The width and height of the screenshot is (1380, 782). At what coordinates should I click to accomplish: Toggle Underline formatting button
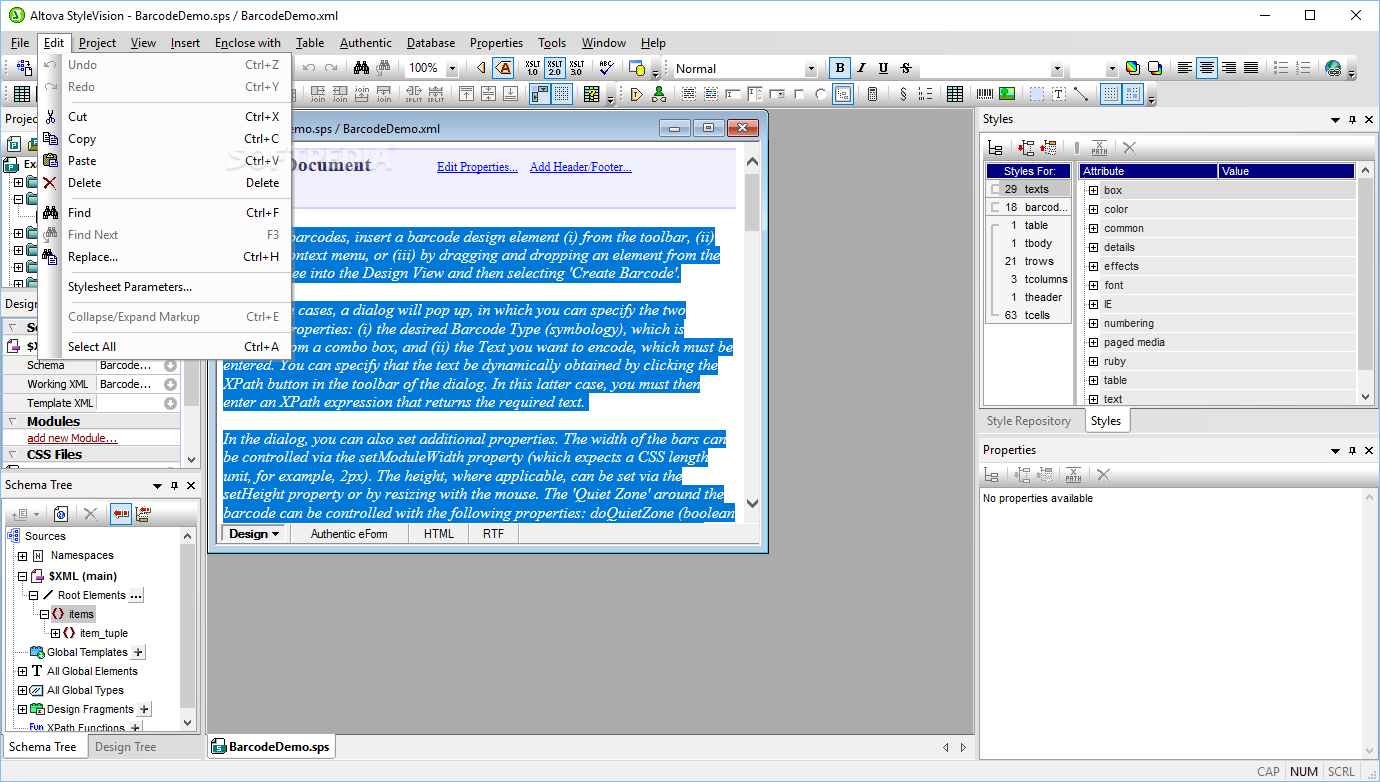[x=884, y=68]
